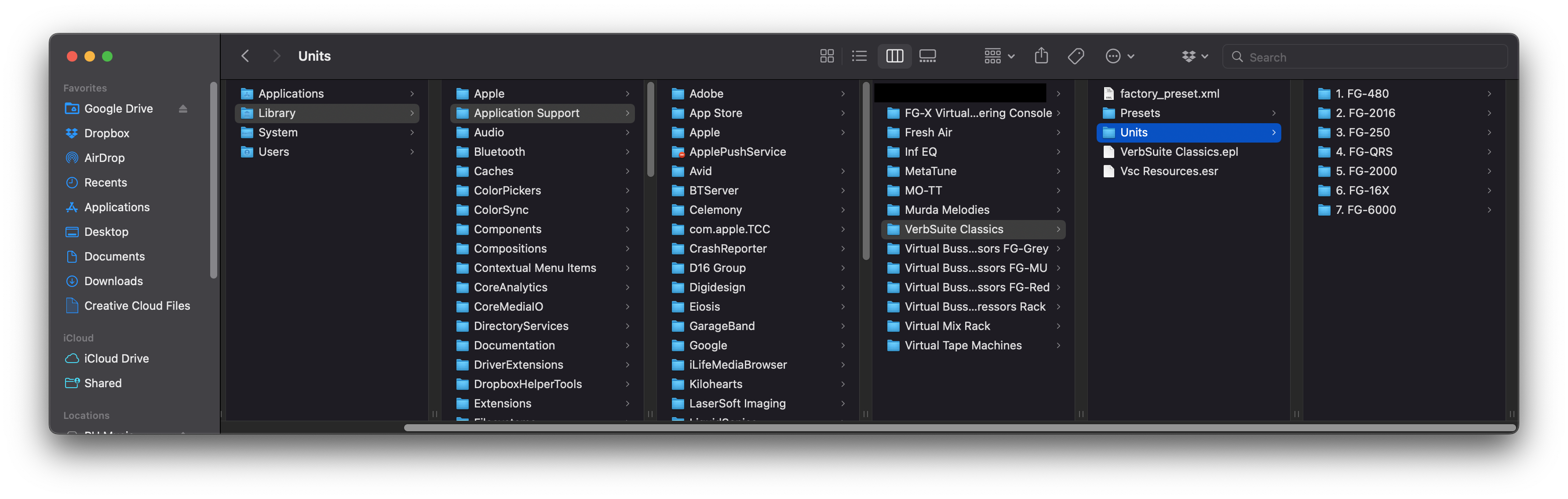Select the GarageBand folder
This screenshot has height=499, width=1568.
[758, 327]
